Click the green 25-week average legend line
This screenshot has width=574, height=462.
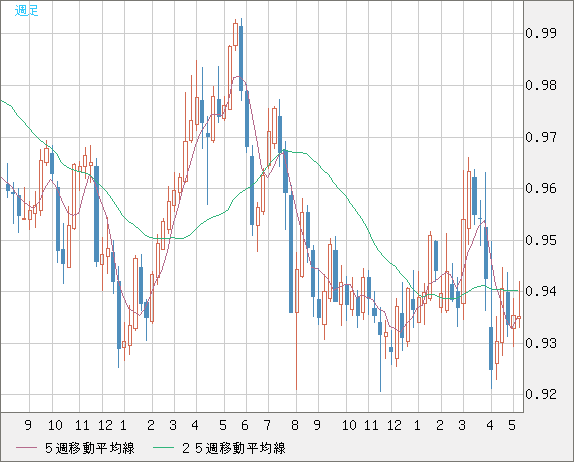163,448
